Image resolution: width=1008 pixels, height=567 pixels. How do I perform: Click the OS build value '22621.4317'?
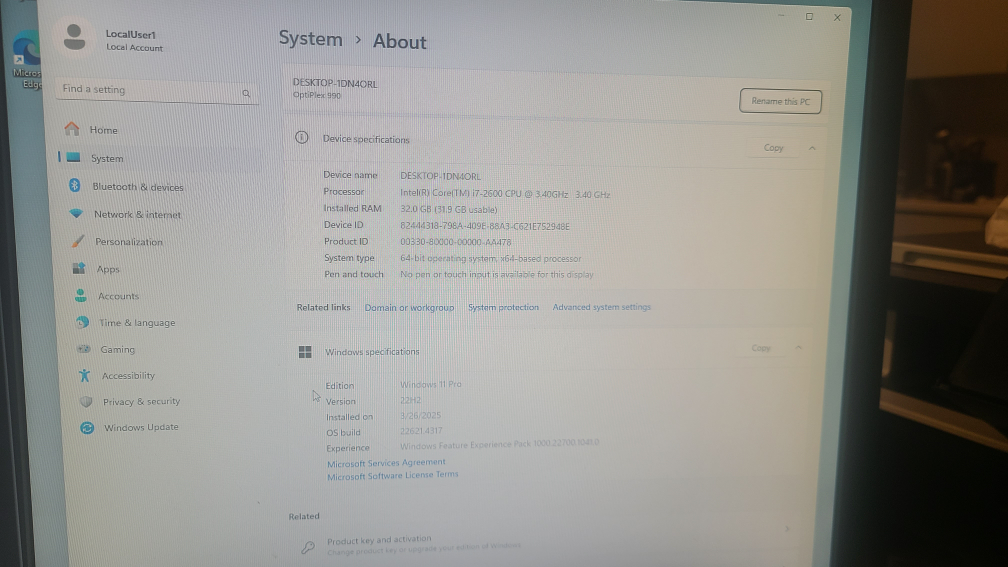pos(421,431)
